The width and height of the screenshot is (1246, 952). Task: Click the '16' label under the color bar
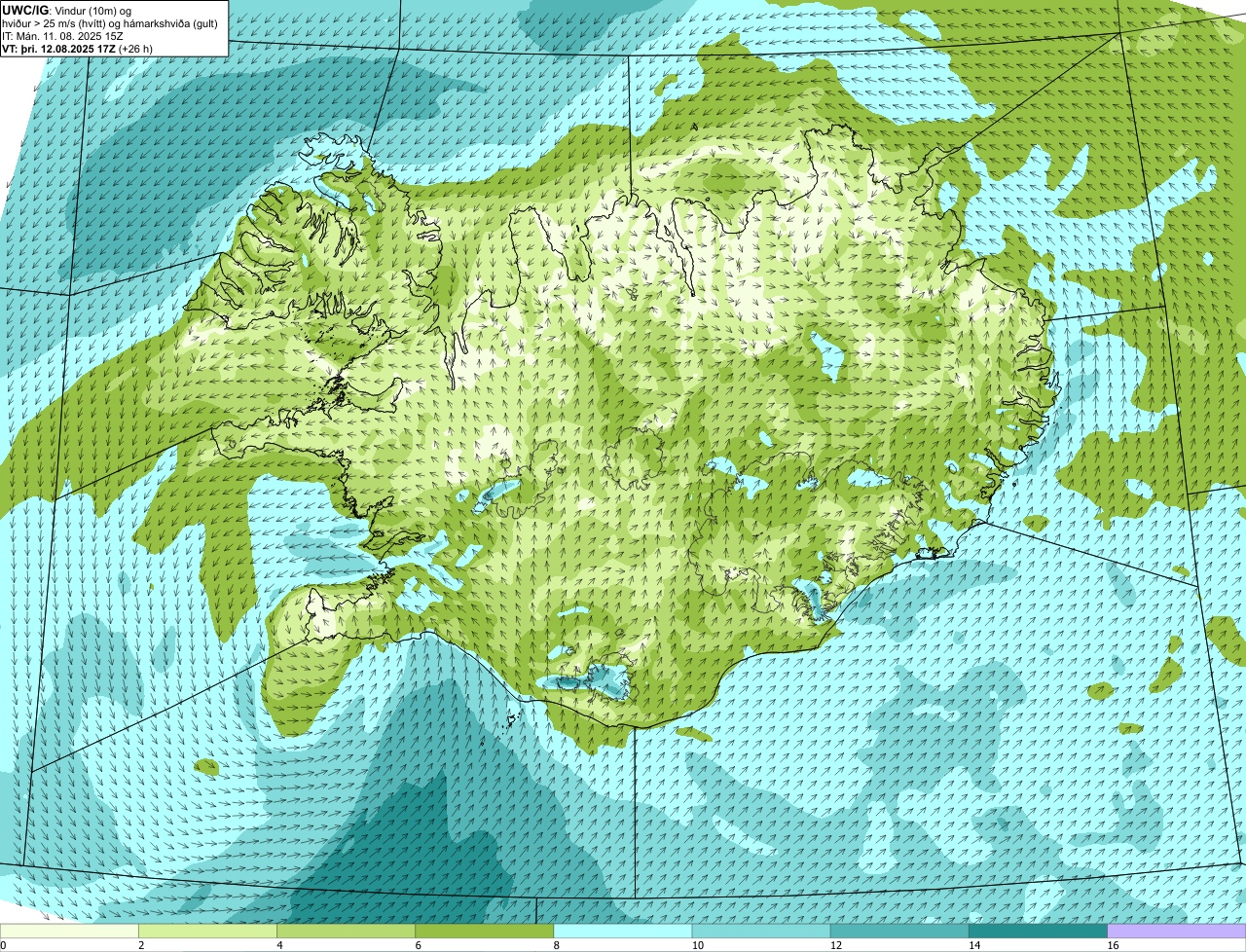point(1113,945)
